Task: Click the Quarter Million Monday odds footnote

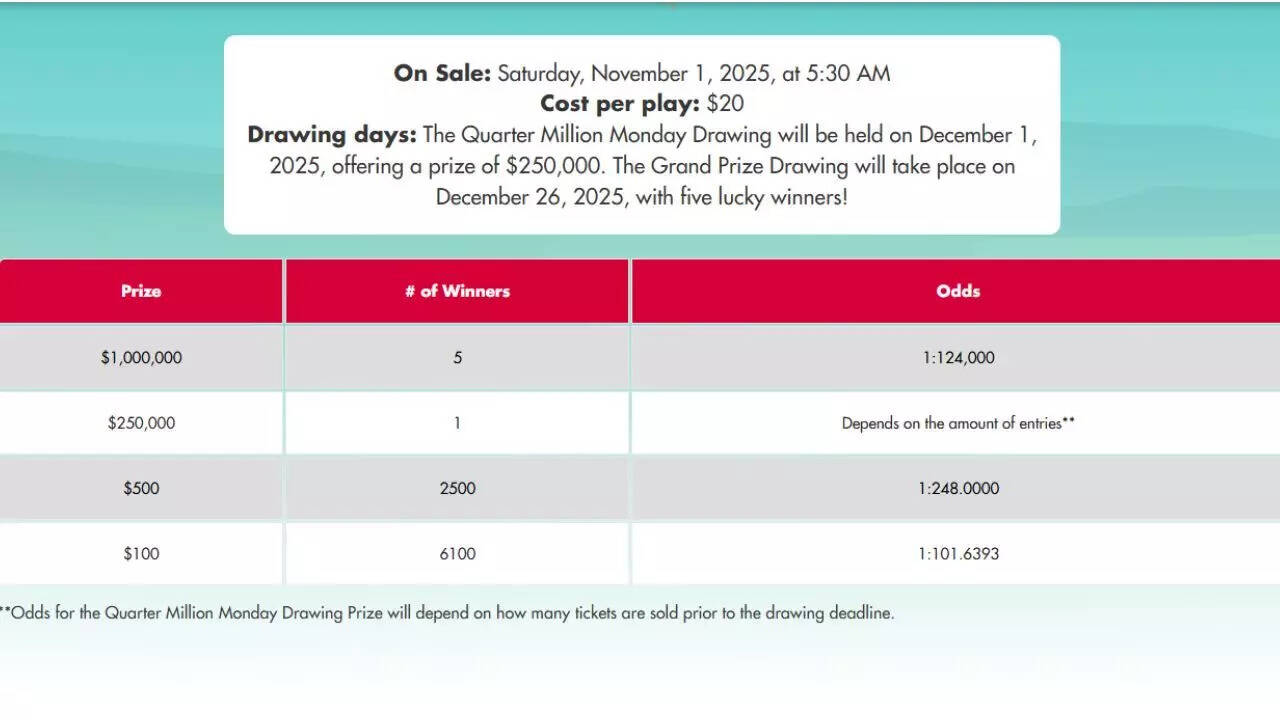Action: coord(447,613)
